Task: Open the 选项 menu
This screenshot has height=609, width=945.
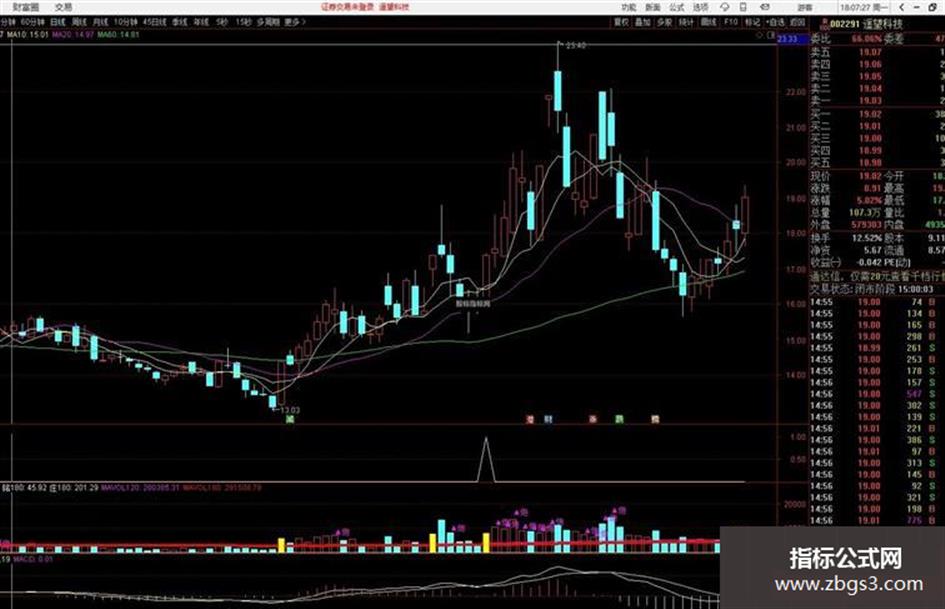Action: tap(701, 7)
